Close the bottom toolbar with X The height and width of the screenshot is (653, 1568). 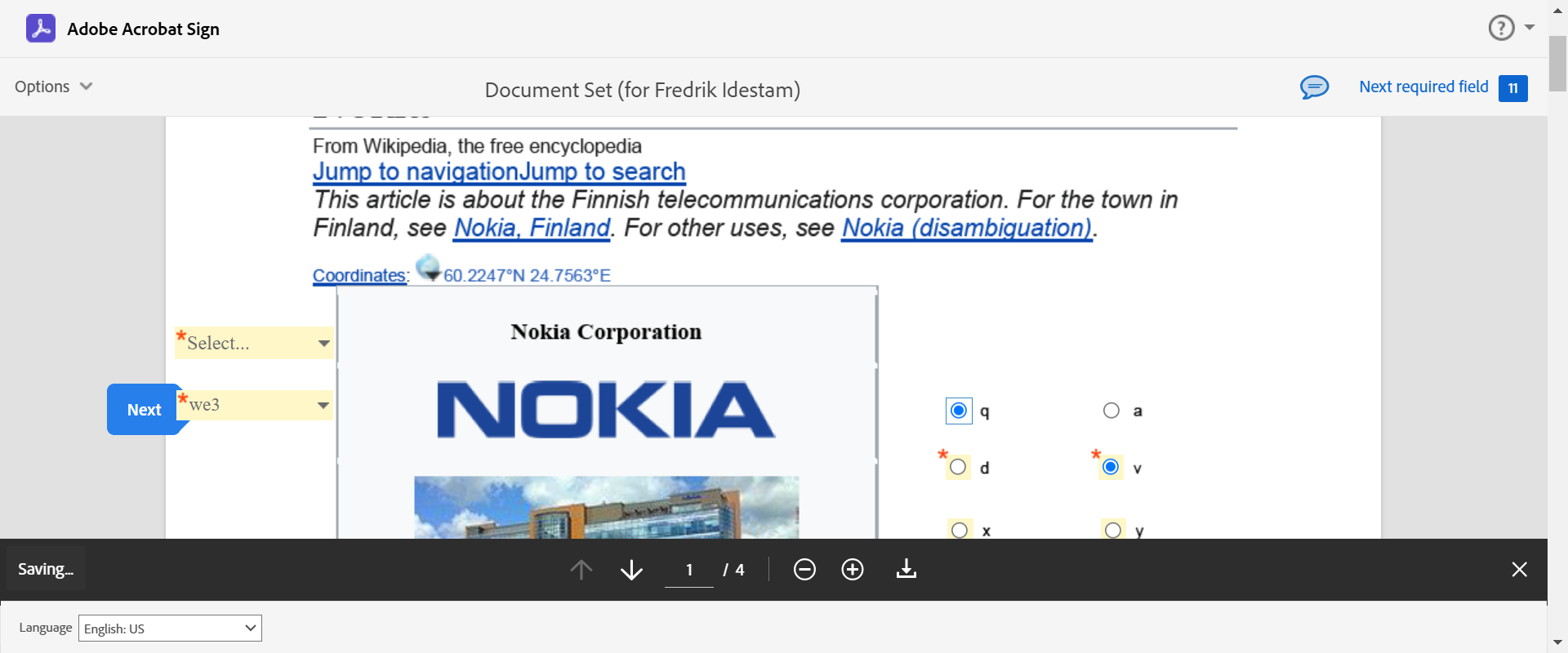coord(1519,570)
